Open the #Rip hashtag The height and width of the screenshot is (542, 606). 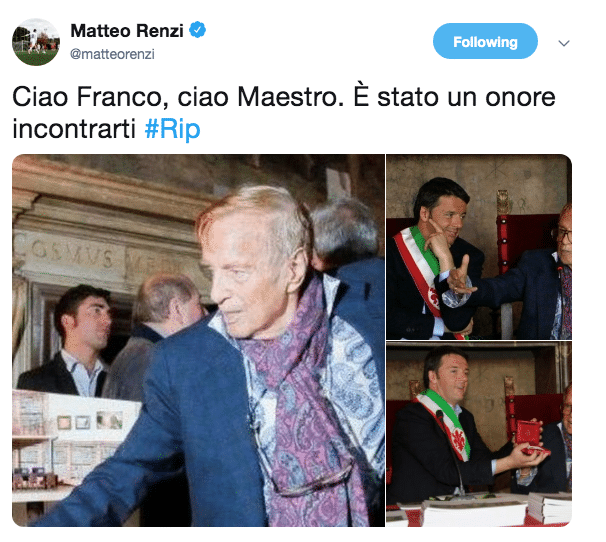[x=172, y=129]
